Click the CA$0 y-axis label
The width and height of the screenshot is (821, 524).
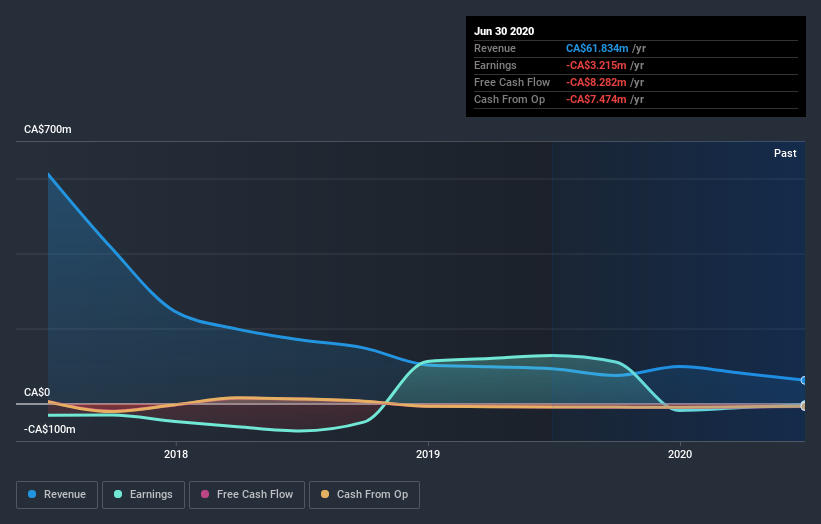tap(37, 392)
